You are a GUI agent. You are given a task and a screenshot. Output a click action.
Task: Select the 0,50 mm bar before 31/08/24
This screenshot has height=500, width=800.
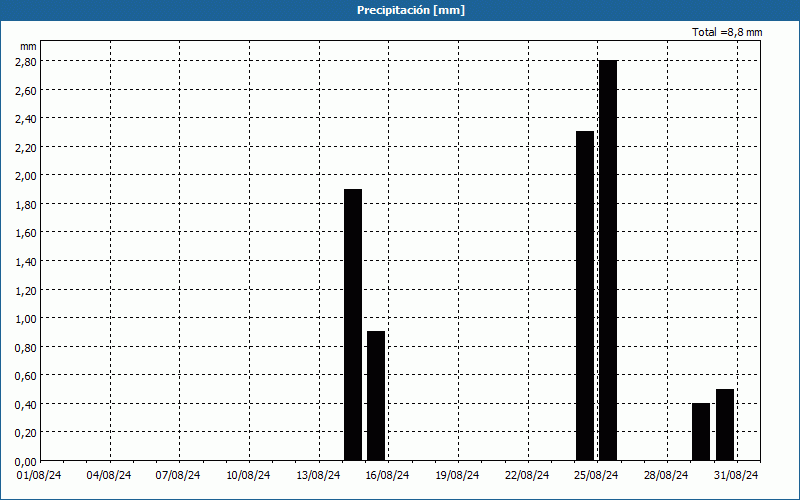pyautogui.click(x=725, y=425)
